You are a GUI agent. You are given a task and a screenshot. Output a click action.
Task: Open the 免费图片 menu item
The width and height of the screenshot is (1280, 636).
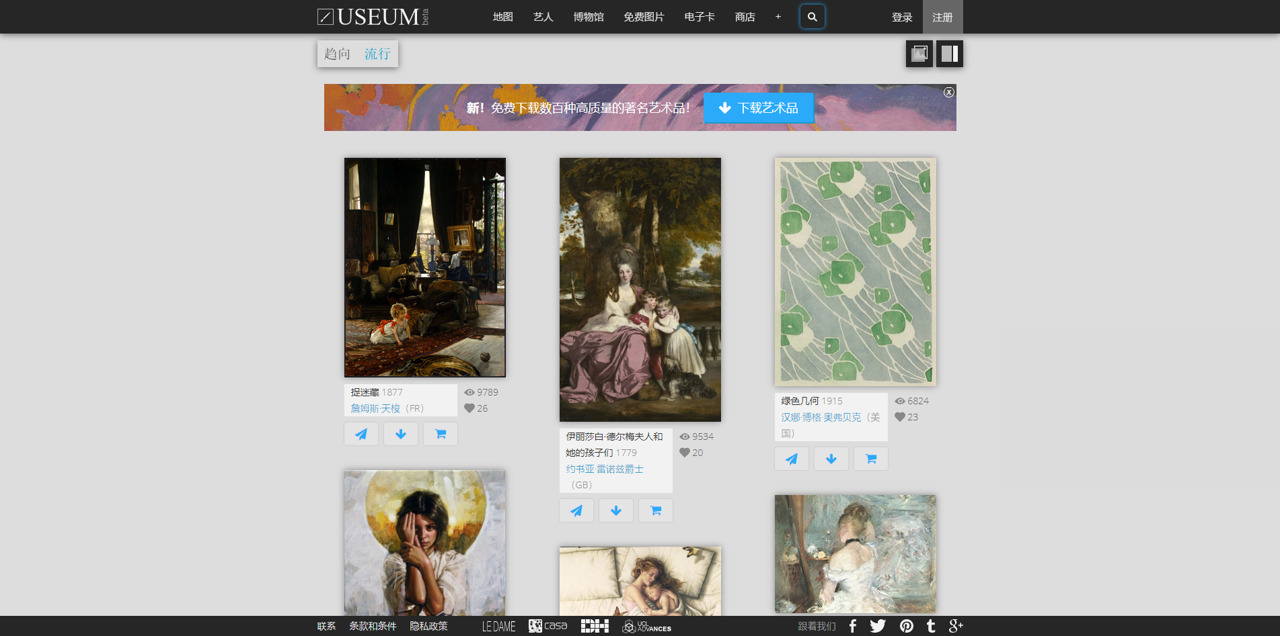tap(644, 17)
